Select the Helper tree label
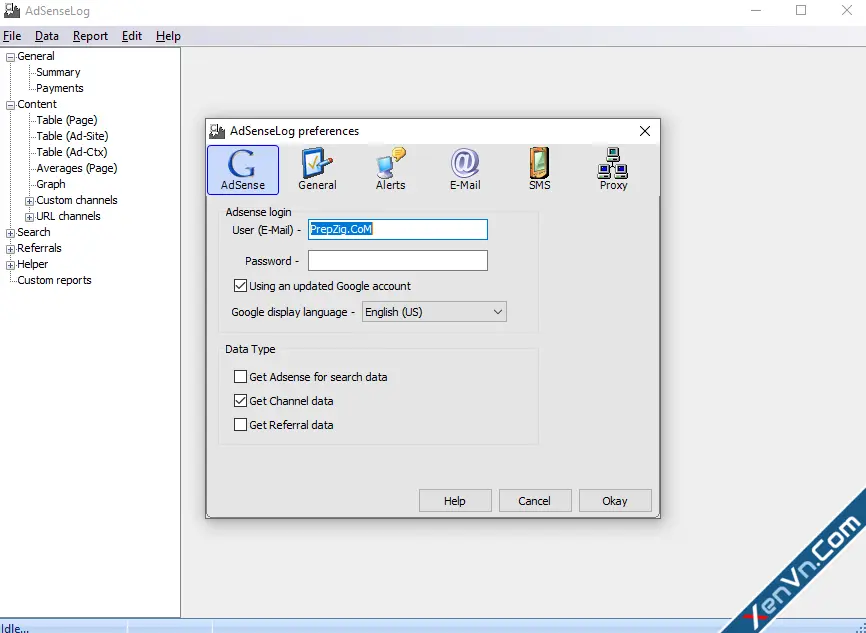The image size is (866, 633). tap(33, 265)
